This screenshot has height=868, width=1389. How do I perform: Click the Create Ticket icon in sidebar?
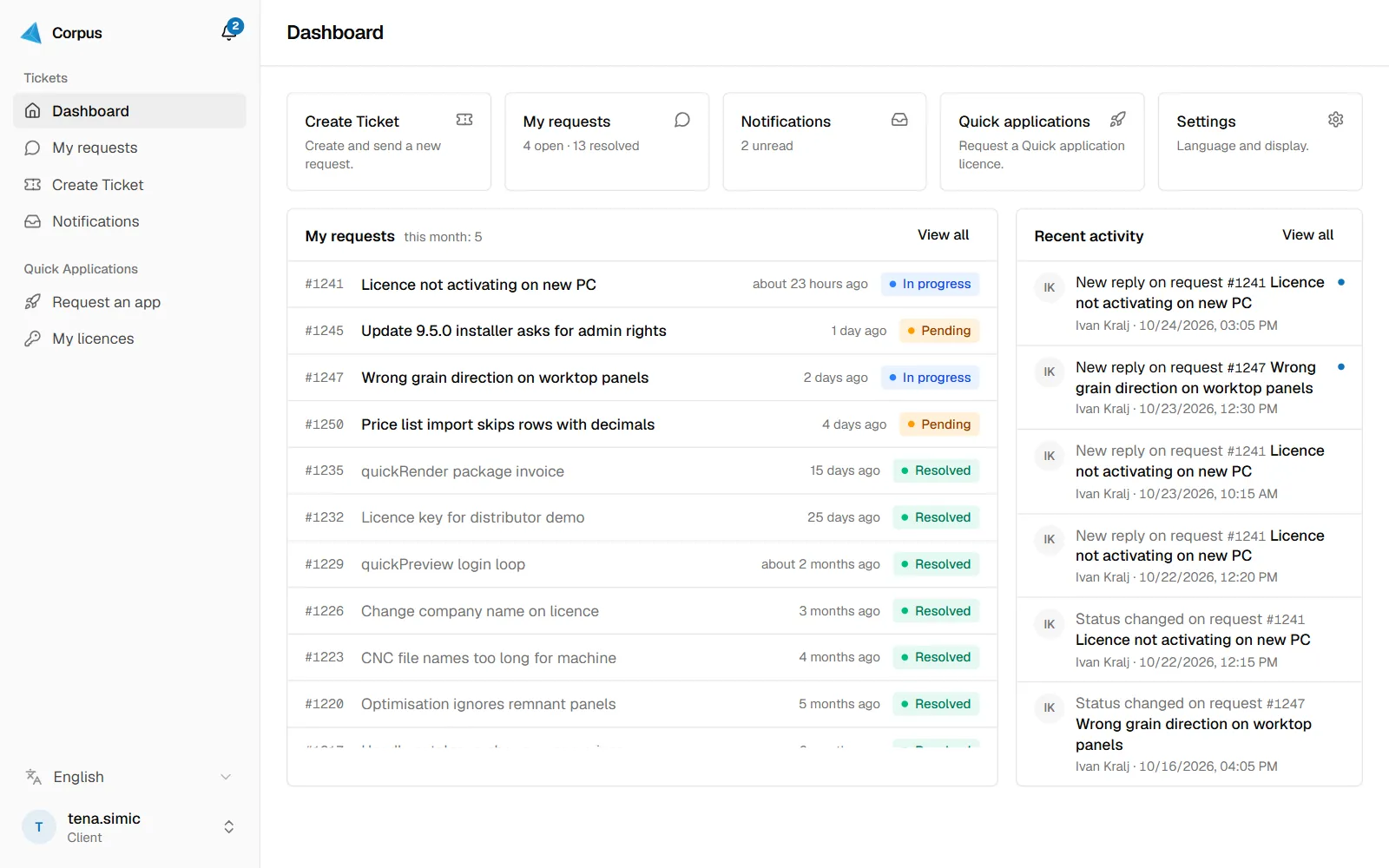click(33, 185)
